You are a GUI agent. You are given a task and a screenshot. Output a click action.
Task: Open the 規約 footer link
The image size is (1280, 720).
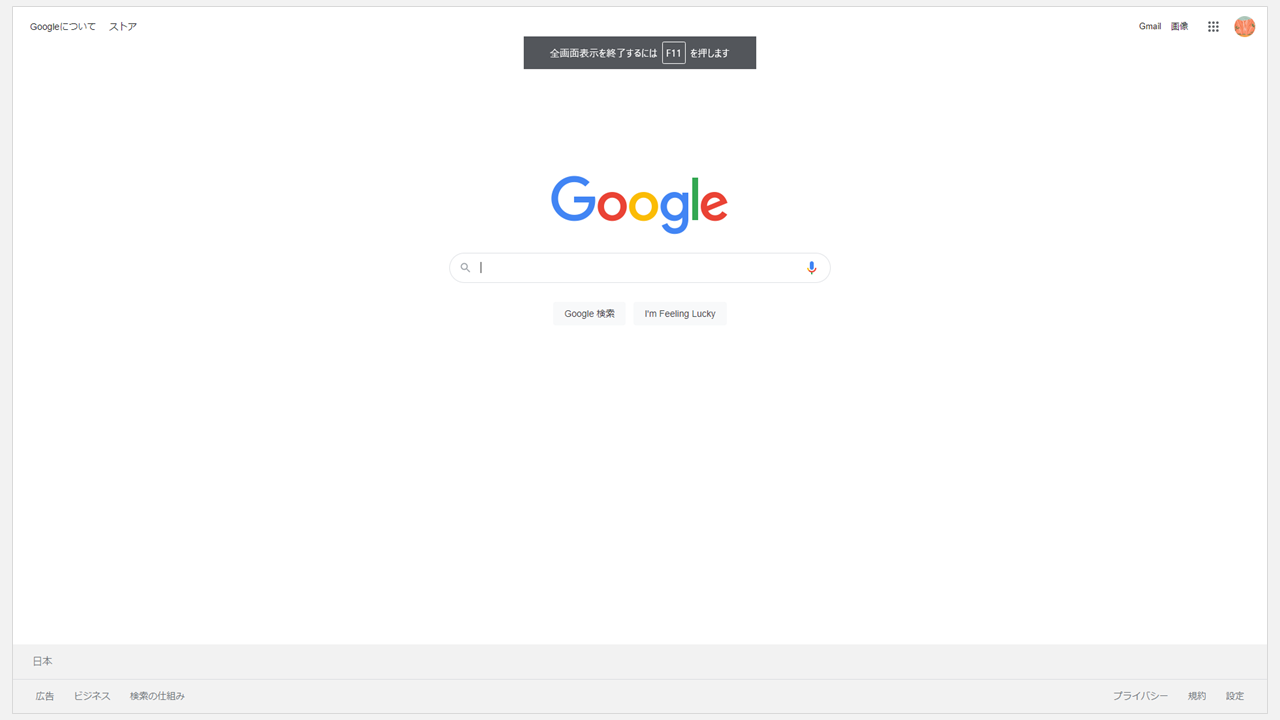[x=1197, y=696]
